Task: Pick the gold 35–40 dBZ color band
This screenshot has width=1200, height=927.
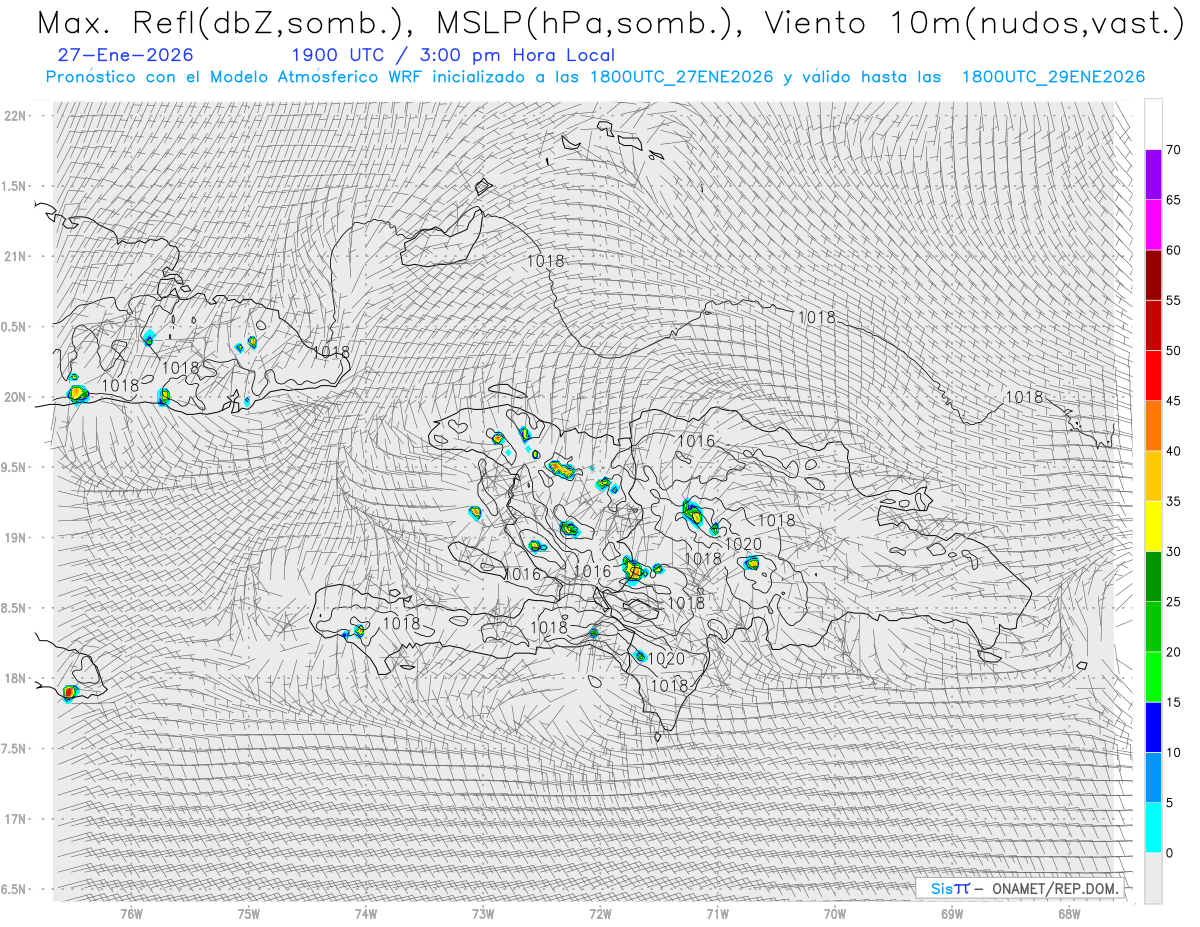Action: (1153, 476)
